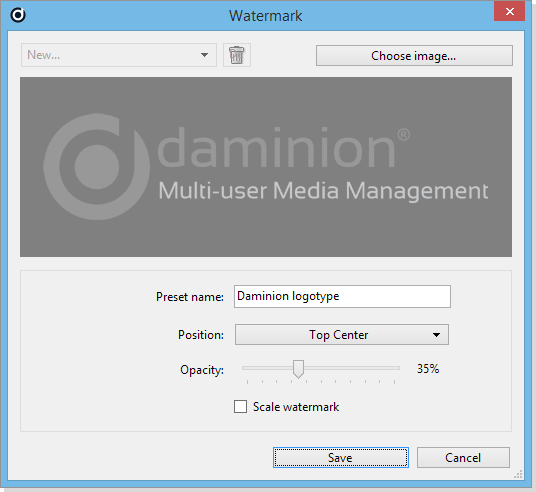Cancel the watermark dialog
Image resolution: width=536 pixels, height=492 pixels.
463,457
